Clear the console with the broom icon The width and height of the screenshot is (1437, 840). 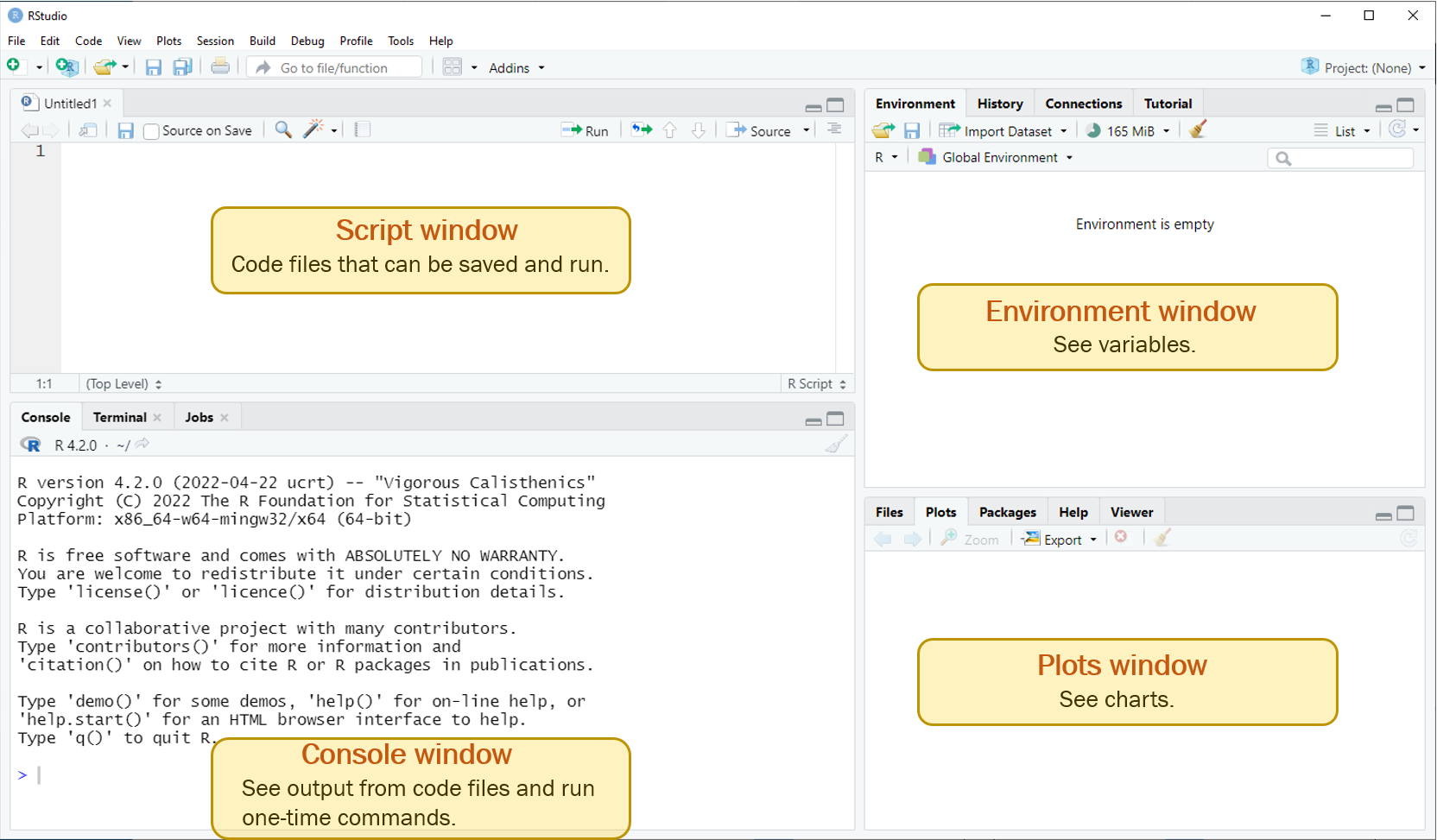835,445
